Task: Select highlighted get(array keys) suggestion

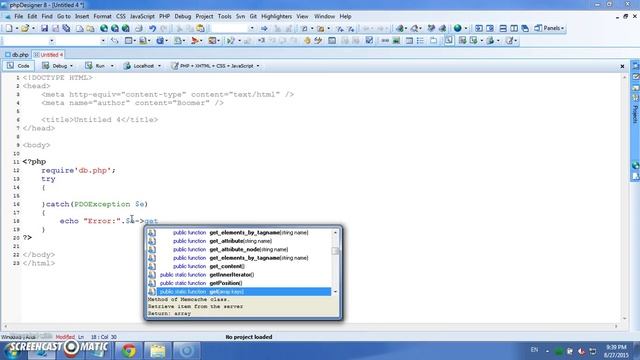Action: pos(244,291)
